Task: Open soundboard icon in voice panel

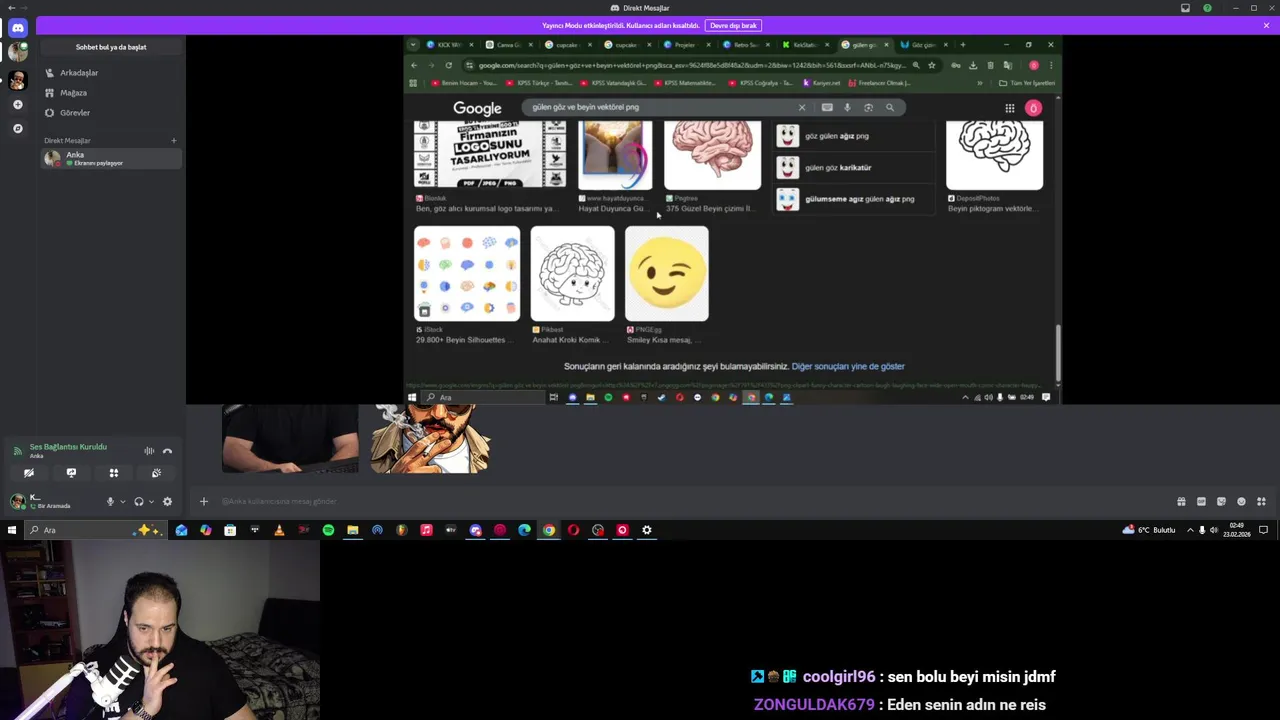Action: coord(156,473)
